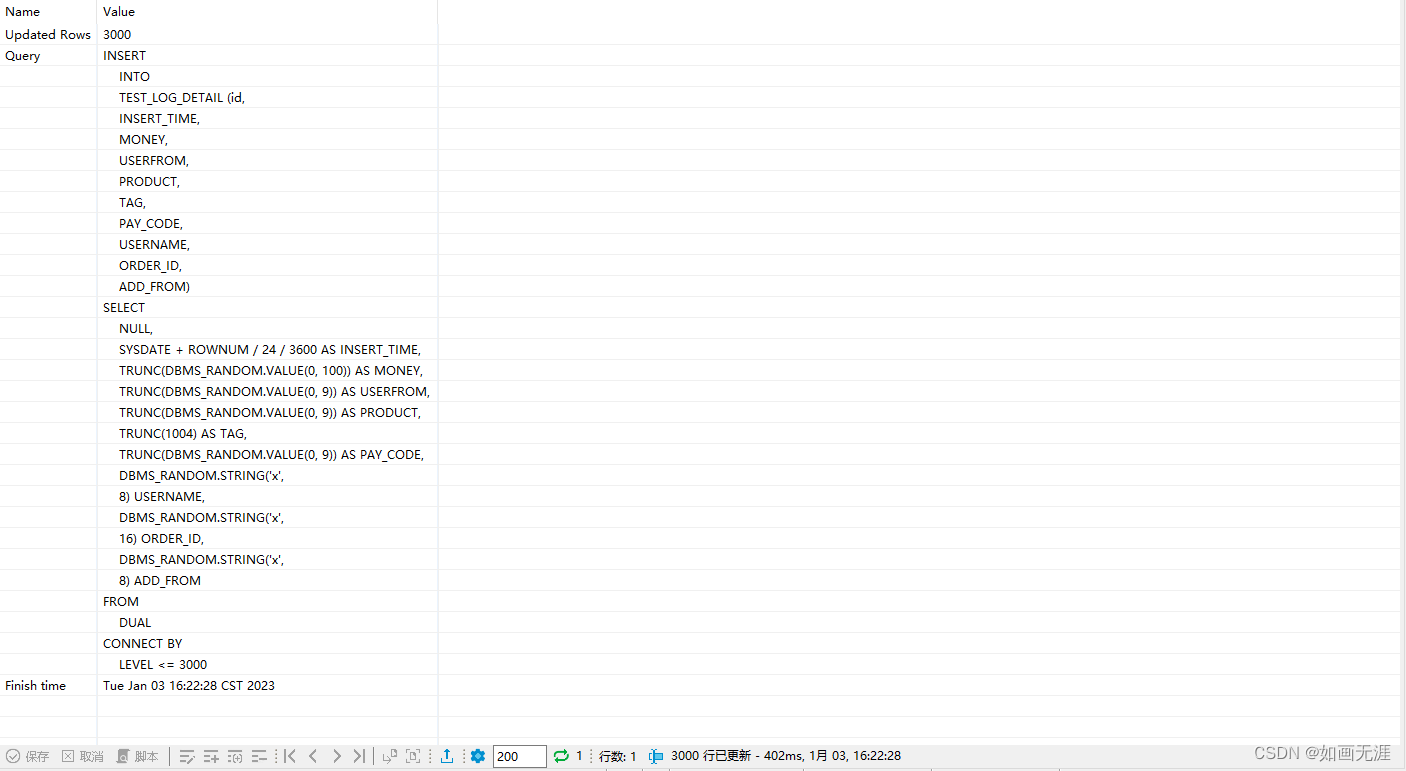Click the fetch size field showing 200
The image size is (1406, 771).
click(x=520, y=756)
